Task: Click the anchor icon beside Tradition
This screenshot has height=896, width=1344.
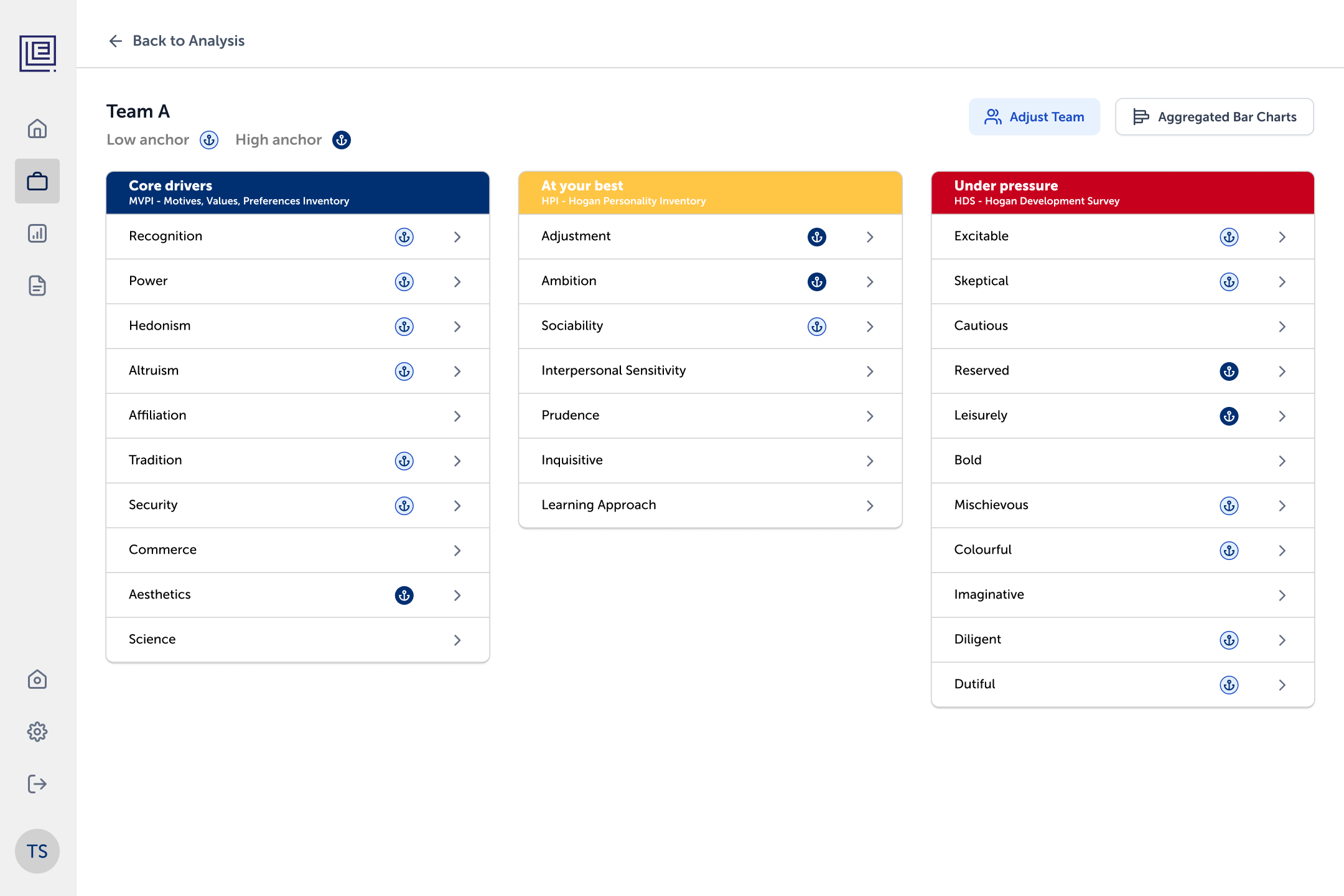Action: click(x=404, y=461)
